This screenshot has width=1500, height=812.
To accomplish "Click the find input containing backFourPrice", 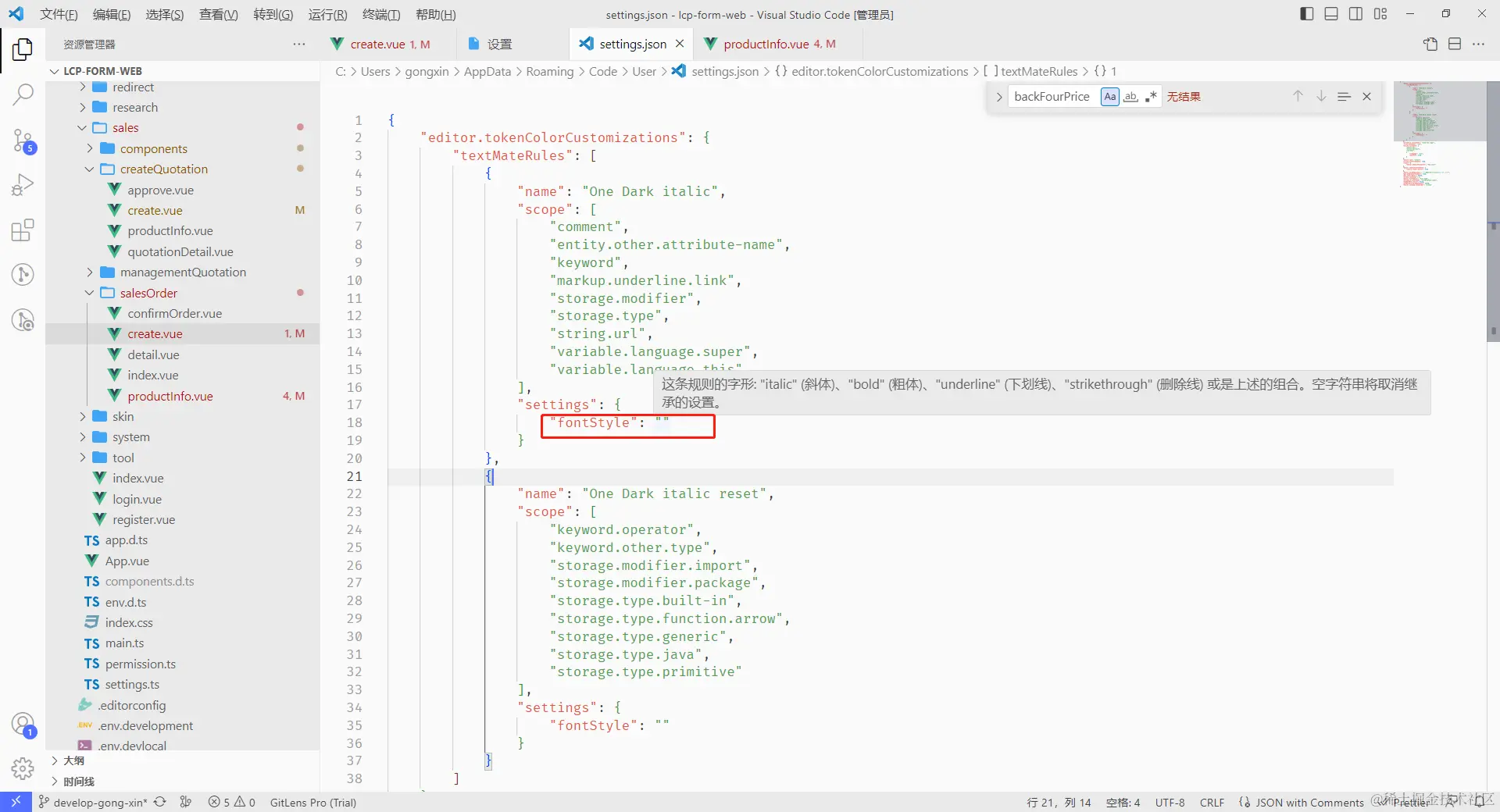I will [x=1054, y=96].
